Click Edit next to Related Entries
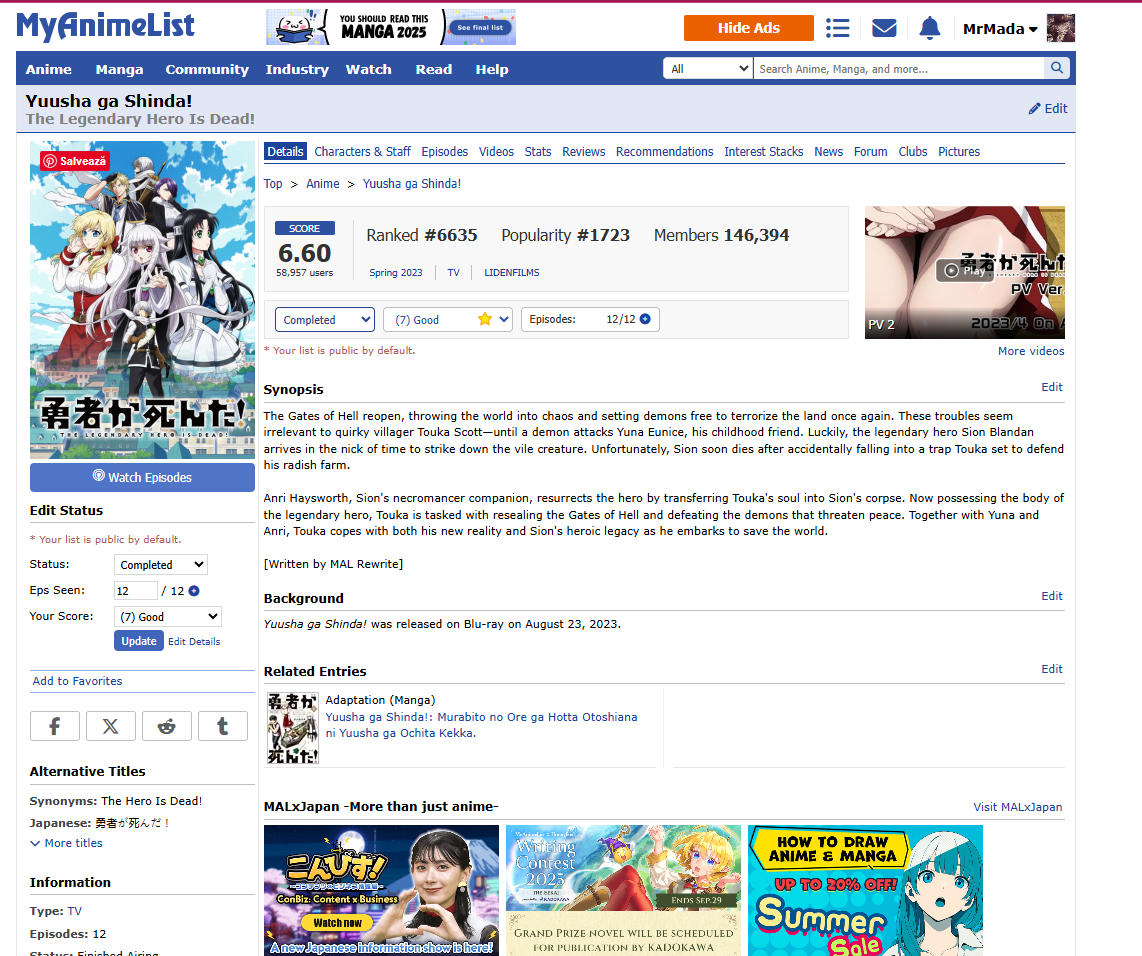The image size is (1142, 956). click(x=1052, y=668)
